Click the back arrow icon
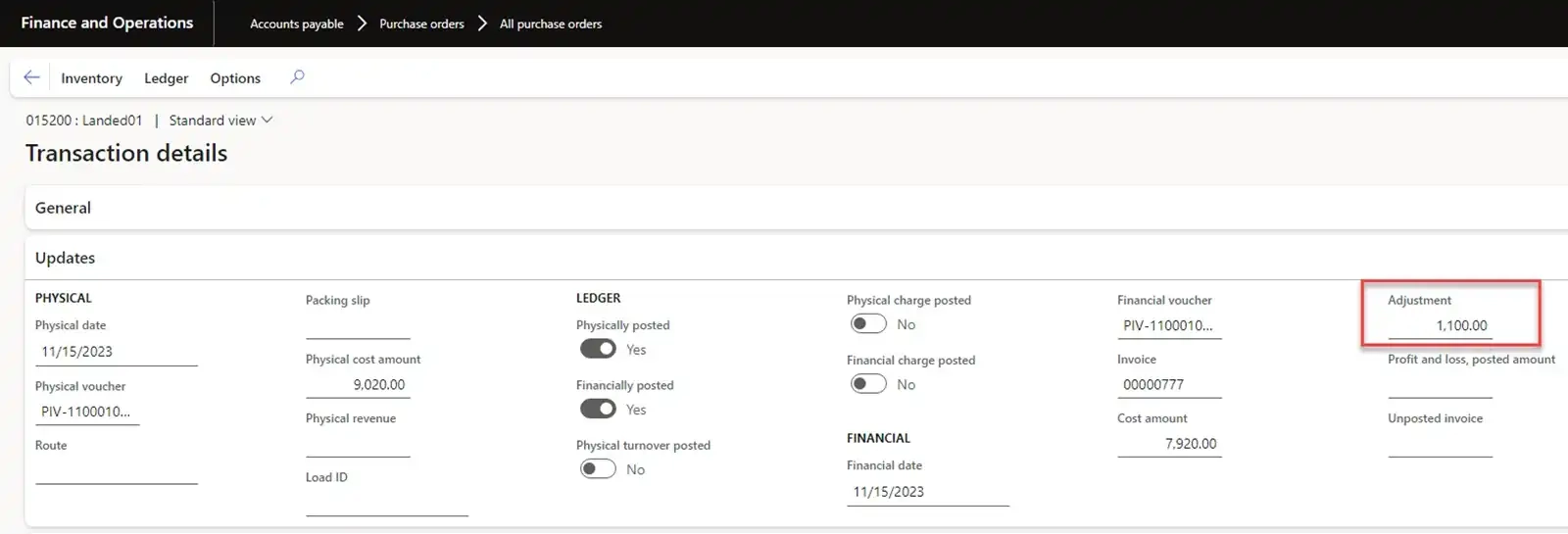The width and height of the screenshot is (1568, 534). [x=31, y=77]
